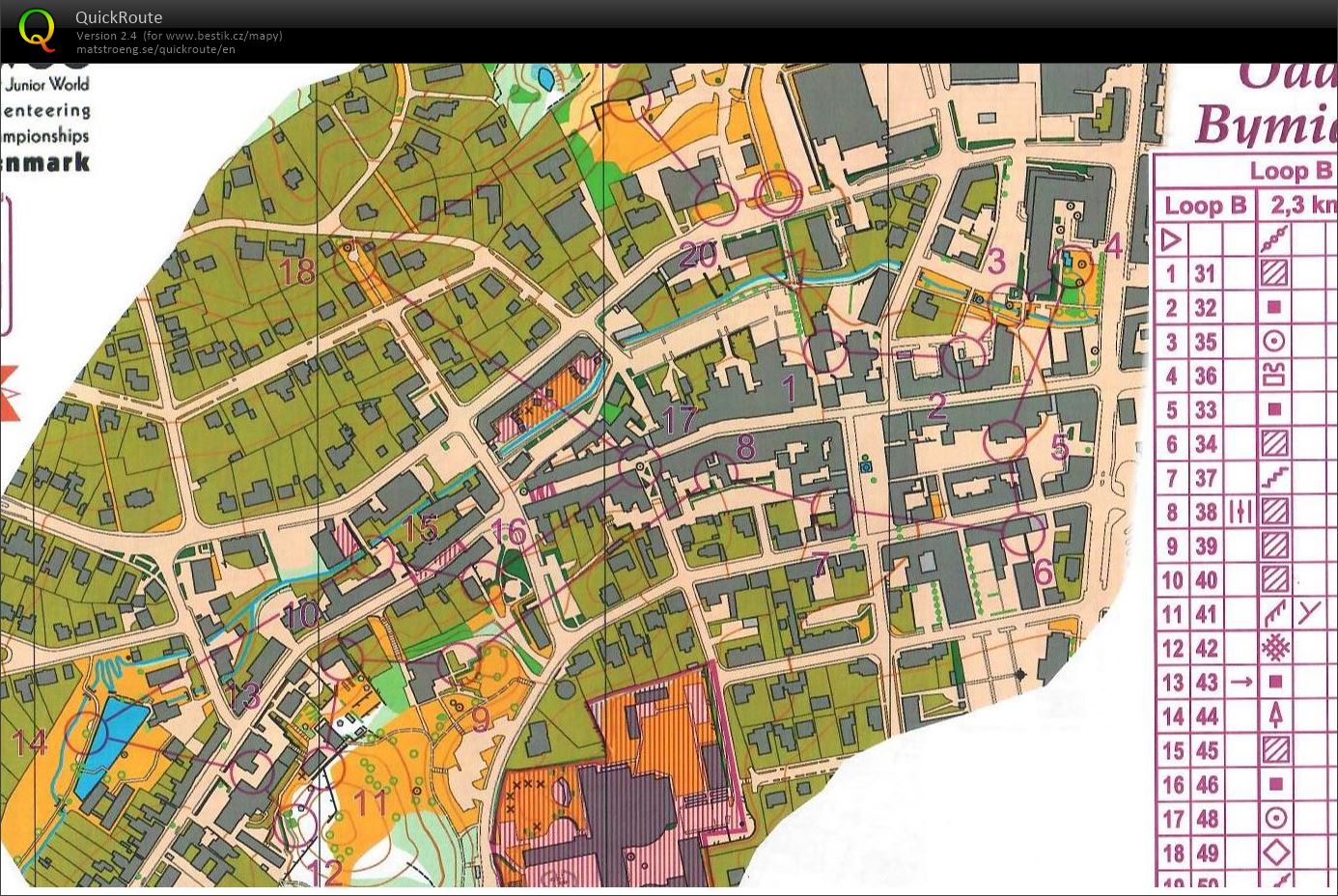Click the tree symbol in row 14 44
1338x896 pixels.
[1274, 715]
